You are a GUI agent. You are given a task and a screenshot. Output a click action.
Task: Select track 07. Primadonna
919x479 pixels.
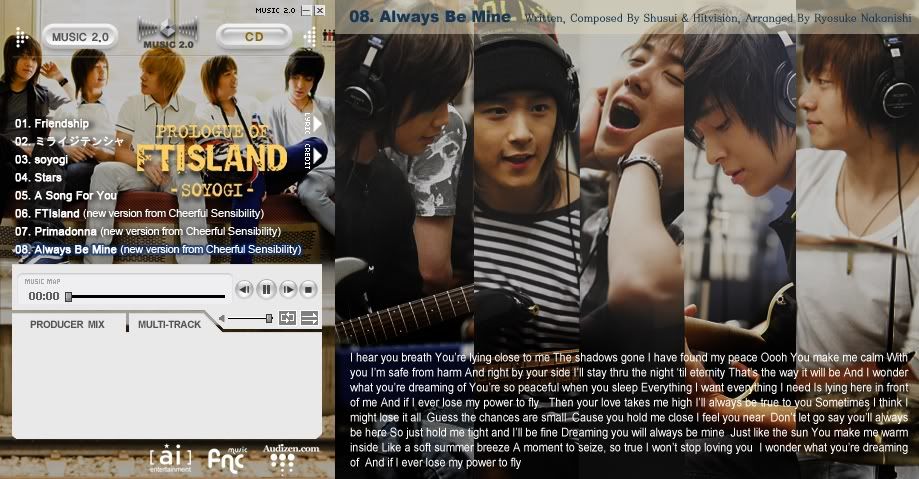coord(148,232)
